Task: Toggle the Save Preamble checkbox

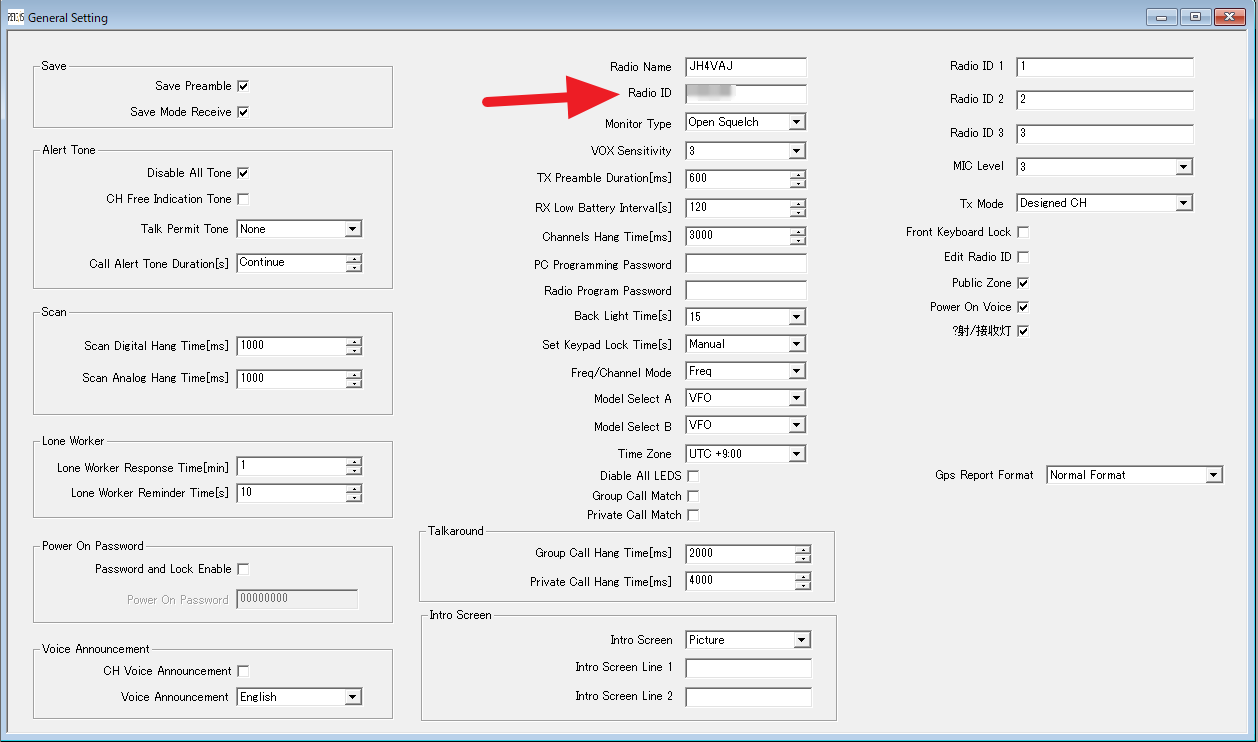Action: point(243,86)
